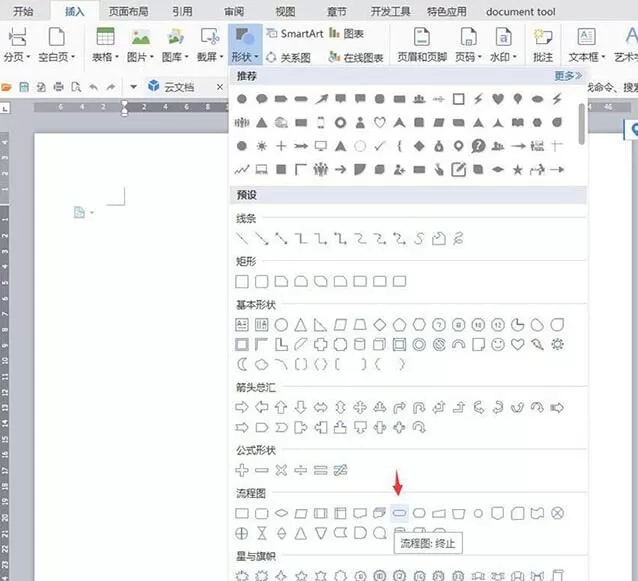Select the checkmark in 推荐 shapes

380,146
